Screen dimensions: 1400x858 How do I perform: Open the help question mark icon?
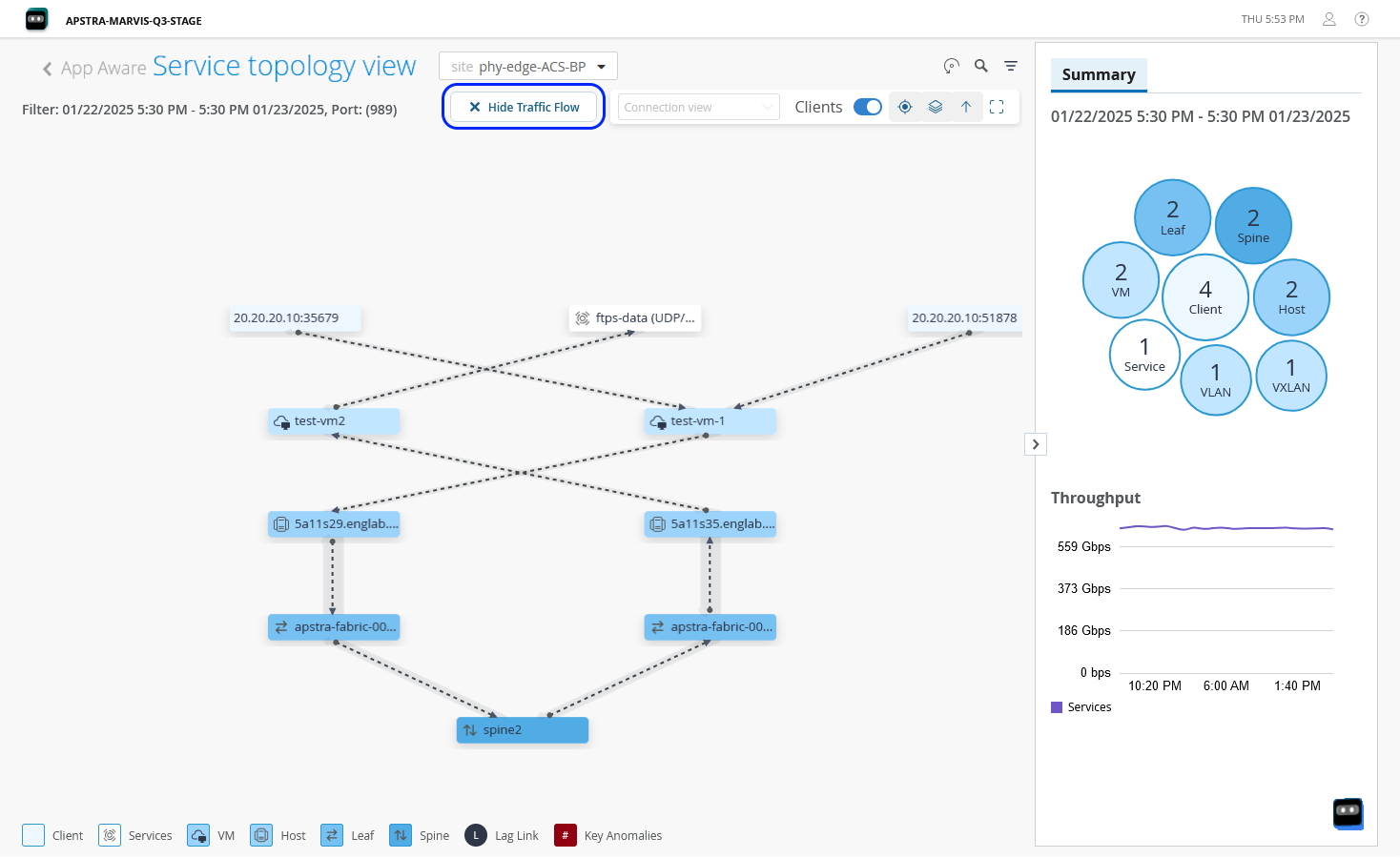(1362, 19)
